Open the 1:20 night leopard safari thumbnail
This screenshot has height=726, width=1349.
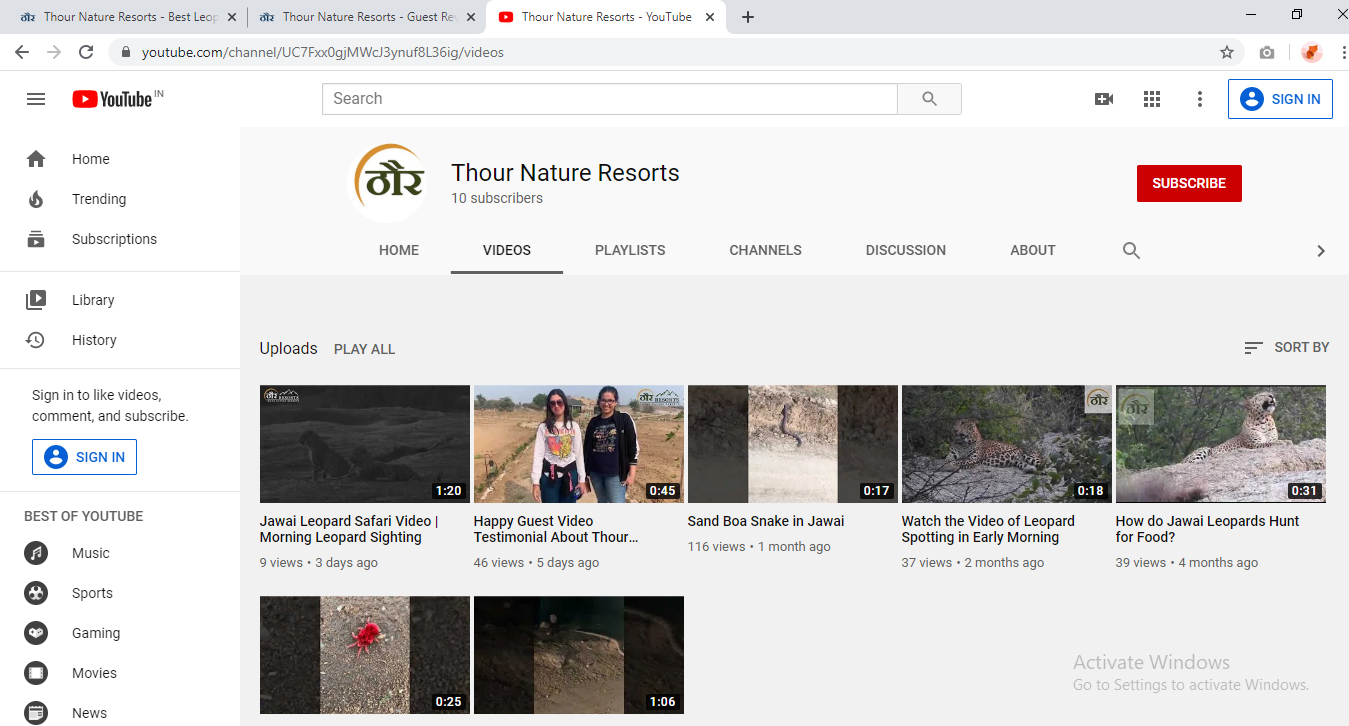[365, 444]
